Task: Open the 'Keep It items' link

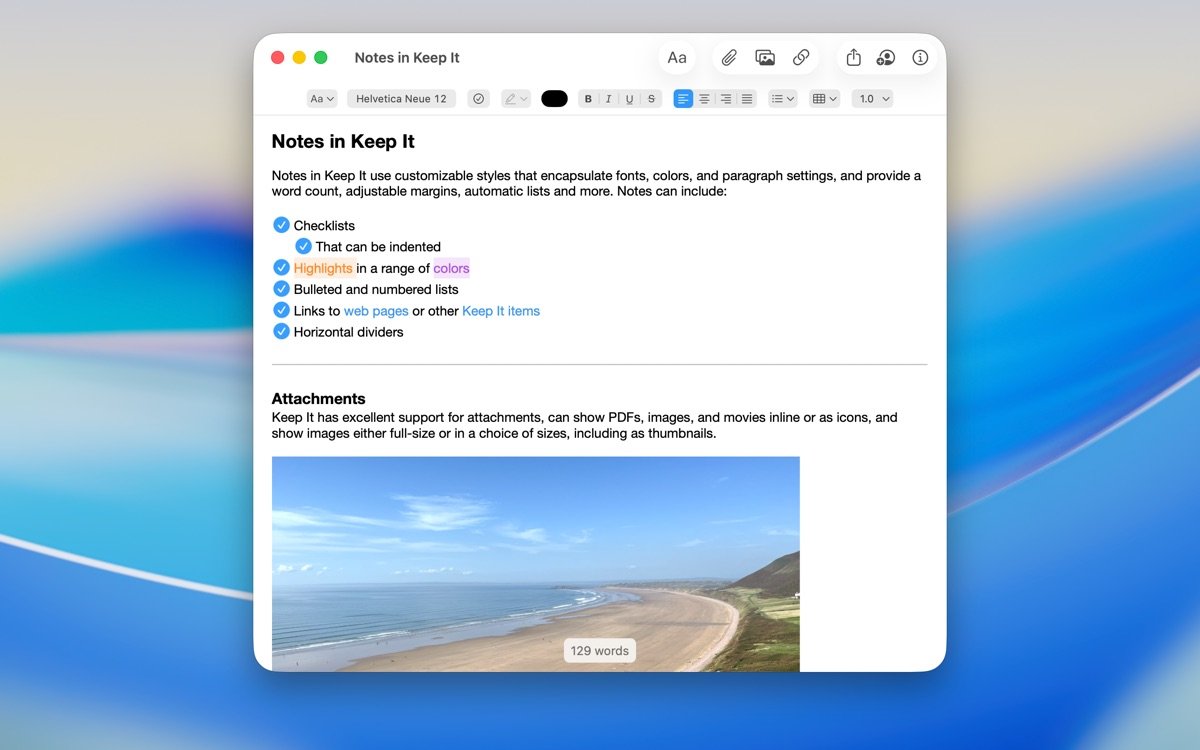Action: pos(501,310)
